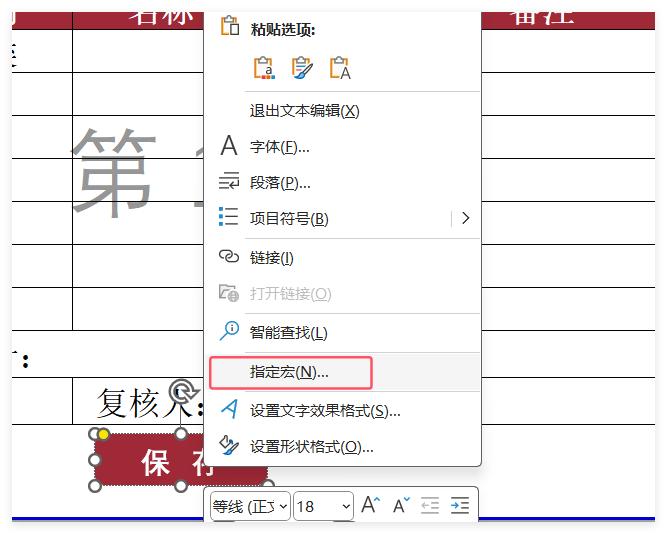Choose Paste with Use Destination Theme icon
This screenshot has height=534, width=667.
[x=264, y=68]
